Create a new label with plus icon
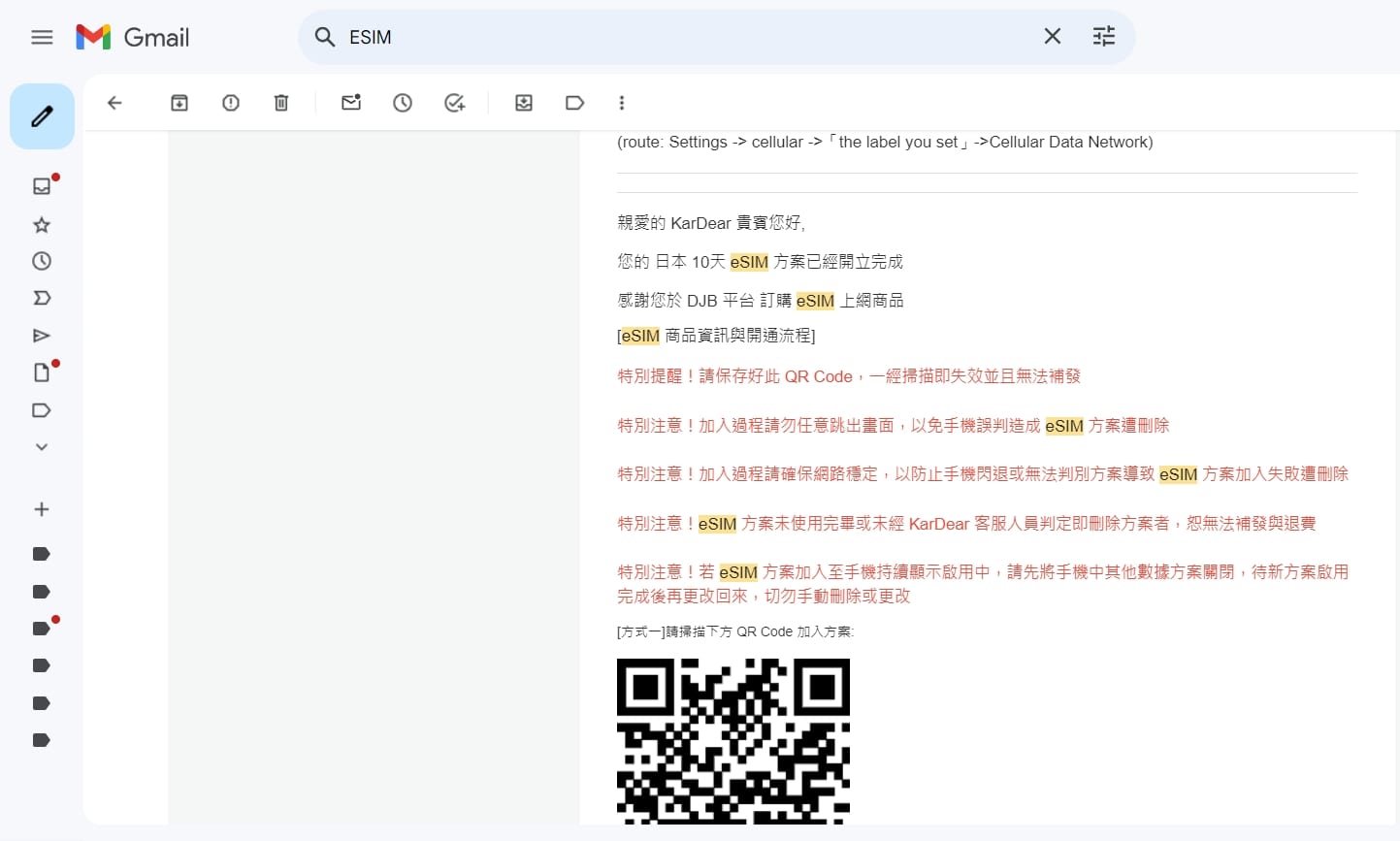The image size is (1400, 841). click(42, 509)
